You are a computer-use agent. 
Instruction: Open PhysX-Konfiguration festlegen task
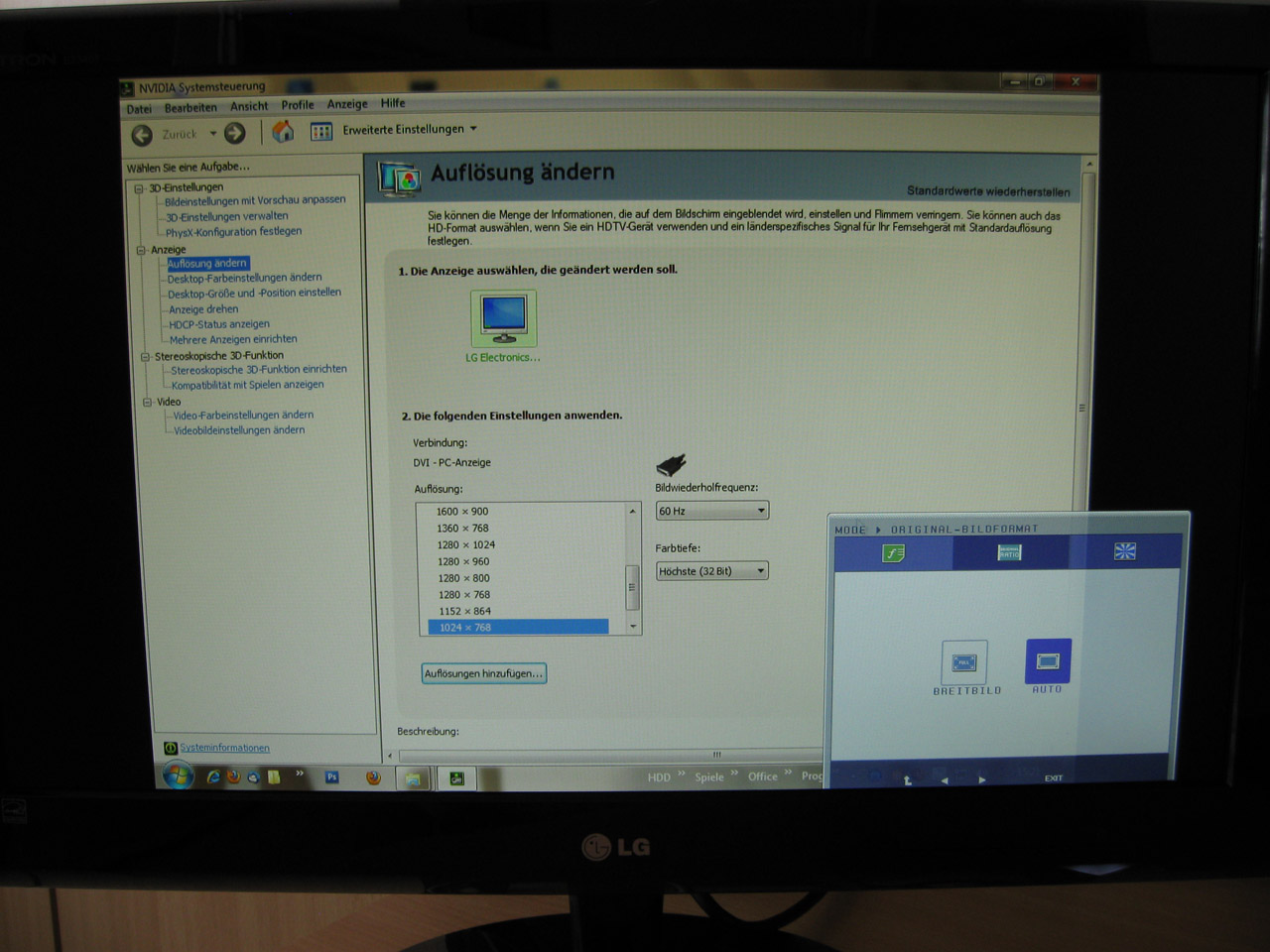click(233, 232)
